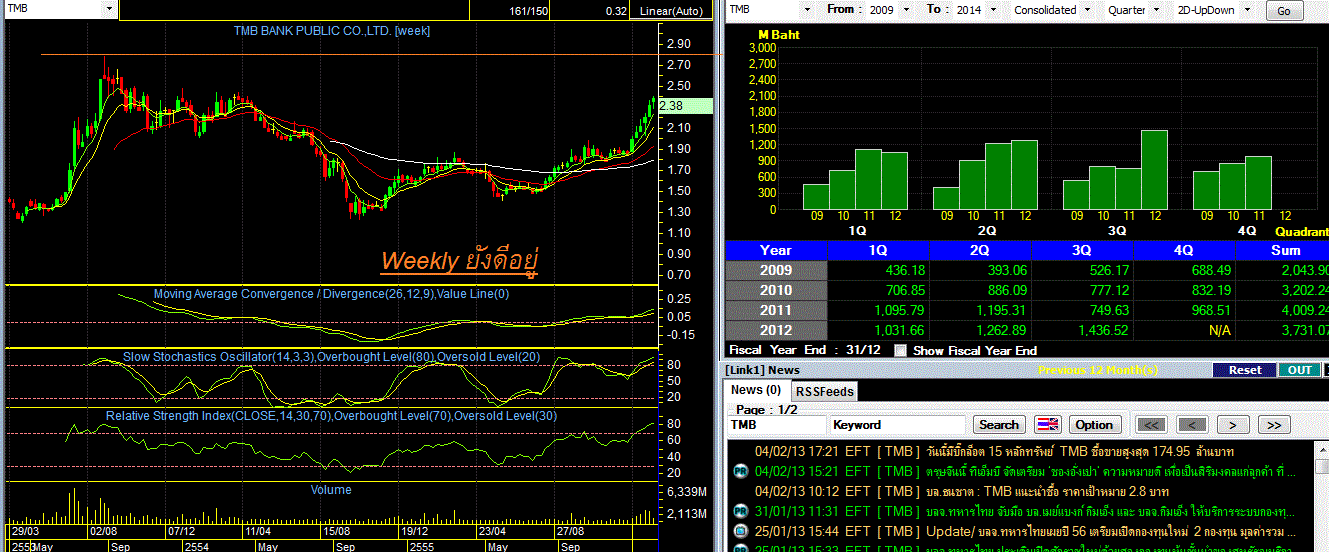Go to previous news page (<)

click(1193, 425)
